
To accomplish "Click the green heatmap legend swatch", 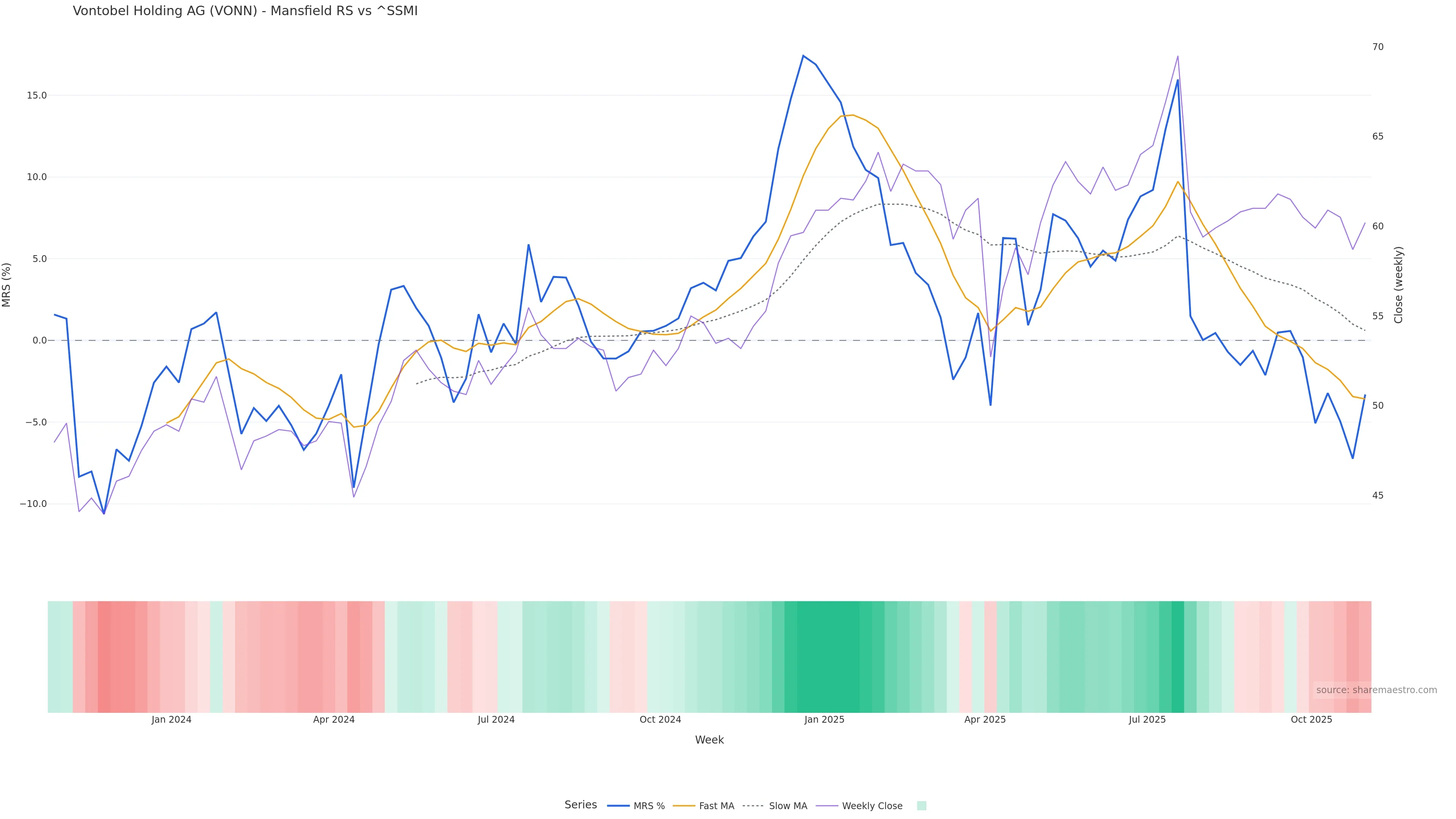I will 921,806.
